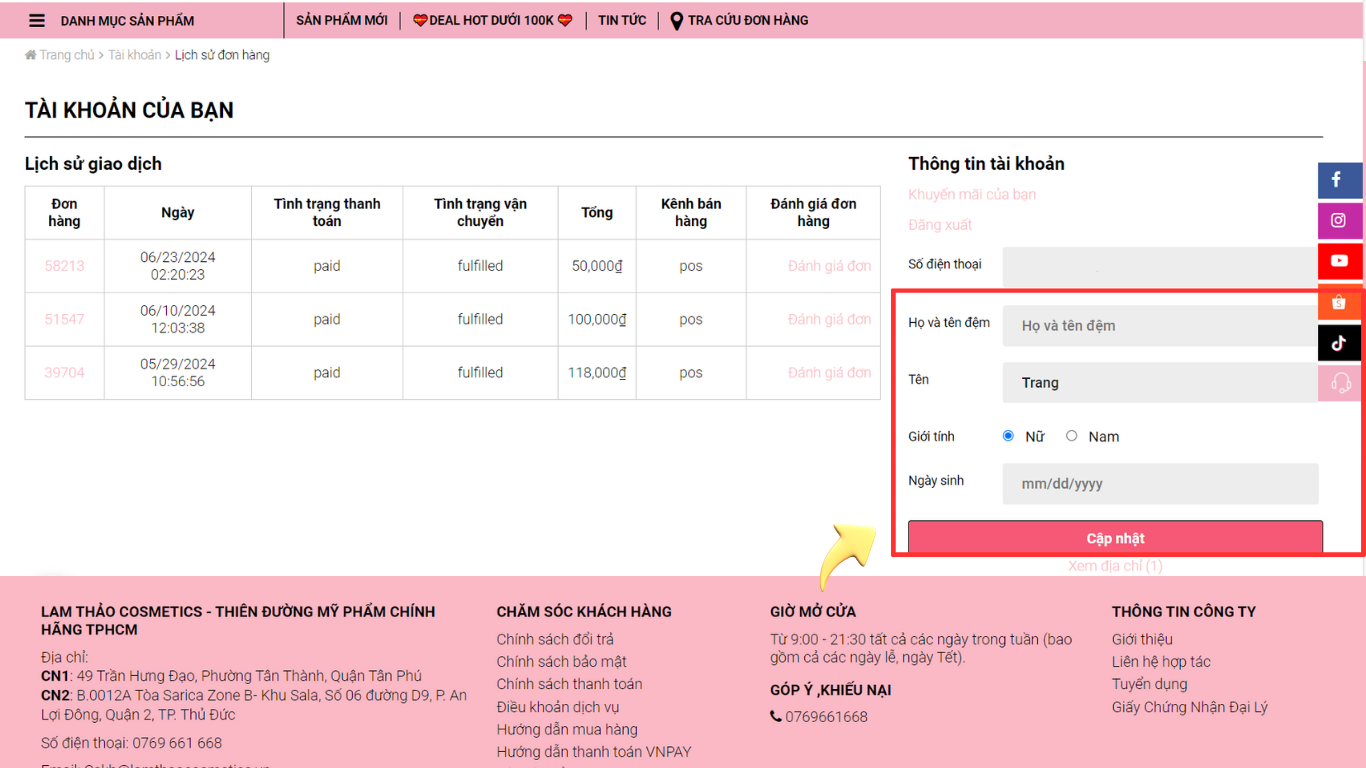Open Liên hệ hợp tác footer link
This screenshot has width=1366, height=768.
[1161, 661]
